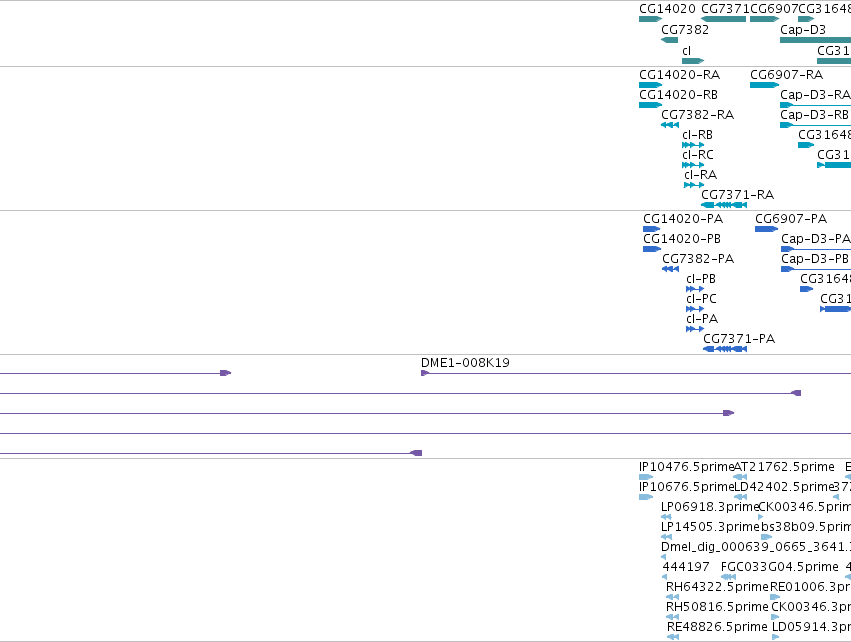Click the 444197 feature label
The height and width of the screenshot is (642, 851).
pos(686,567)
